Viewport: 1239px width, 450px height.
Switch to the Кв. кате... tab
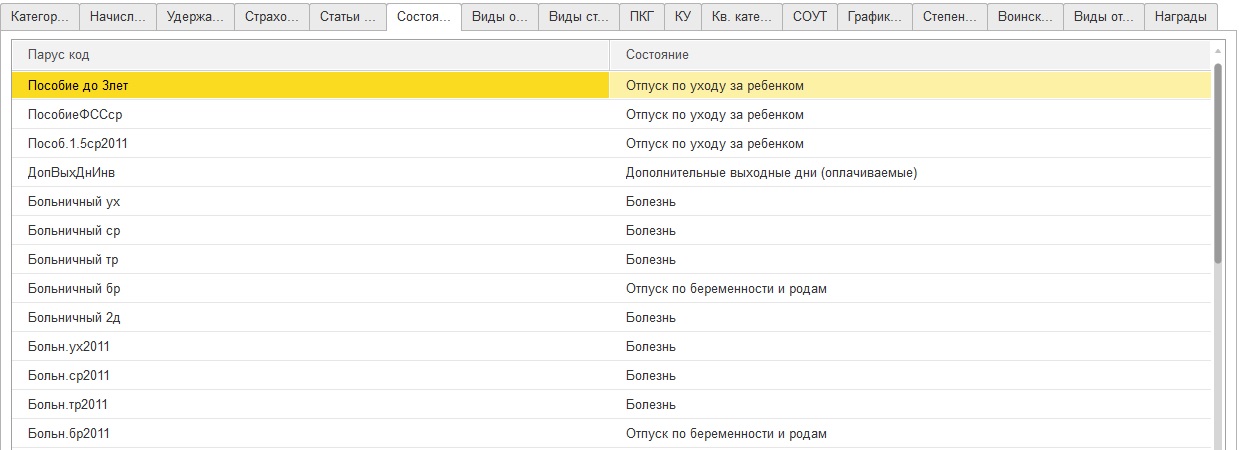741,17
